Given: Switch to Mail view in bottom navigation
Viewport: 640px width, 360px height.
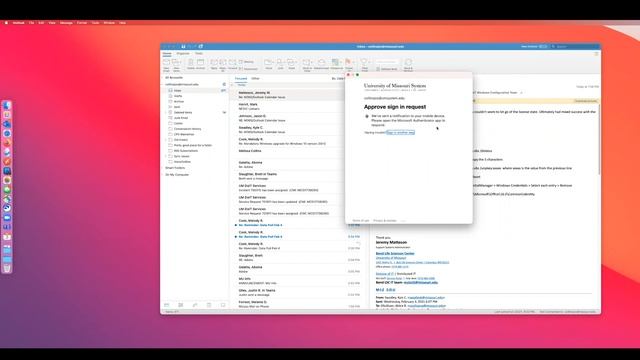Looking at the screenshot, I should click(x=167, y=305).
